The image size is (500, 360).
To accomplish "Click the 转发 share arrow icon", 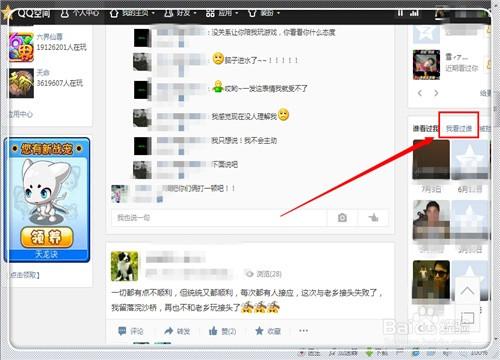I will pos(169,331).
